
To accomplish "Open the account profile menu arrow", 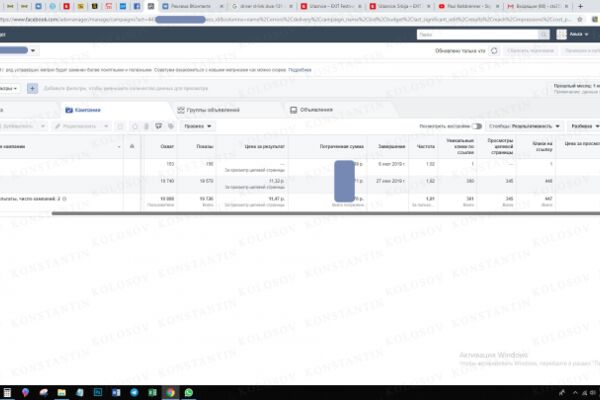I will pos(586,34).
